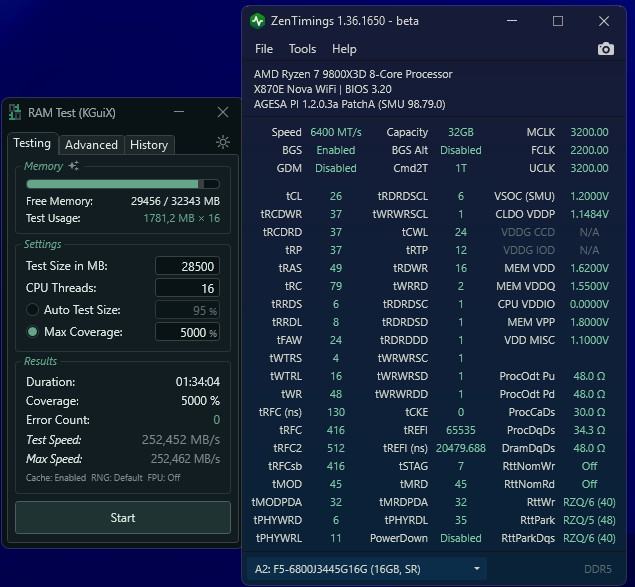Screen dimensions: 635x587
Task: Click the MEM VDD value 1.6200V
Action: 589,268
